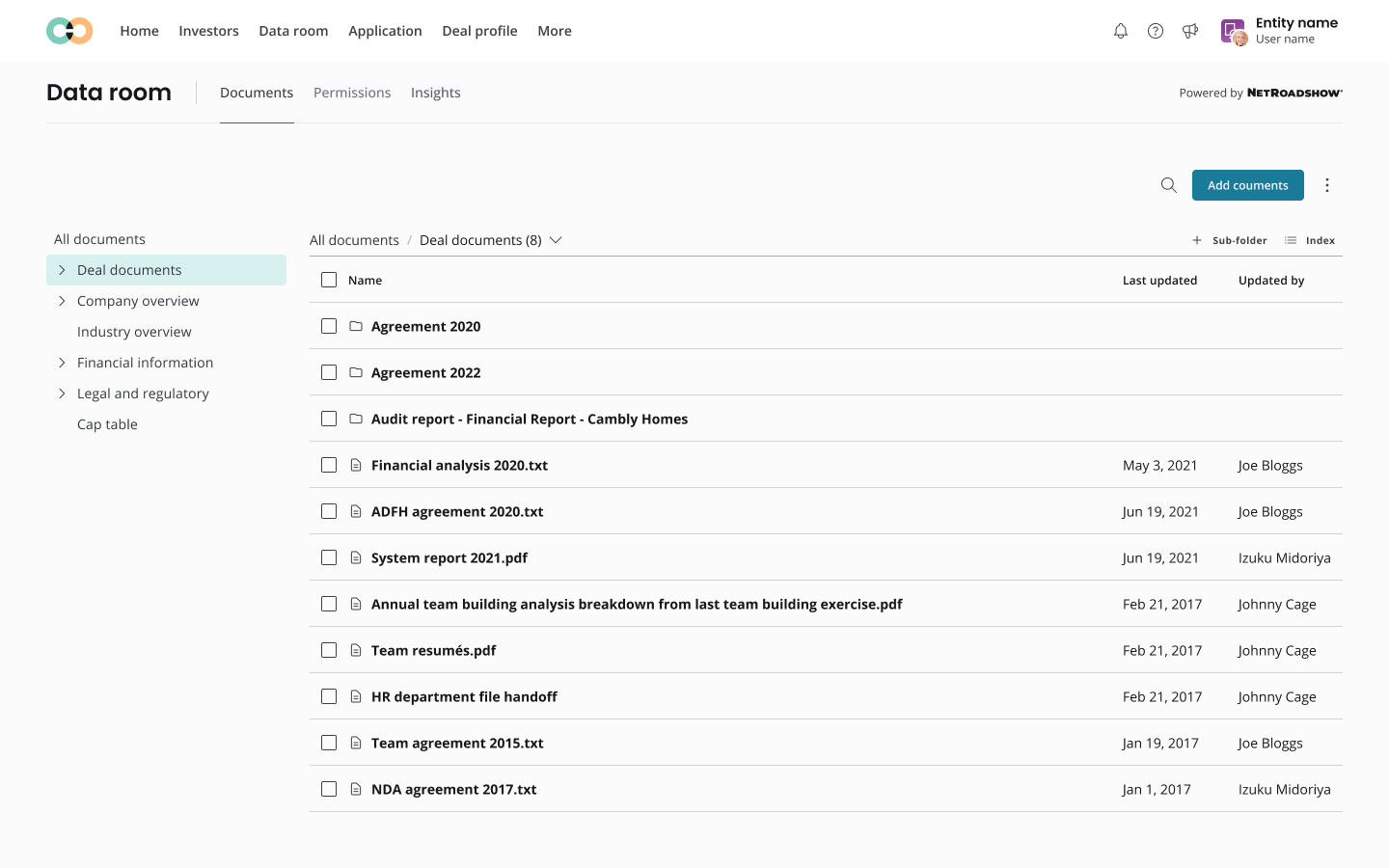Image resolution: width=1389 pixels, height=868 pixels.
Task: Open the notifications bell icon
Action: pyautogui.click(x=1120, y=31)
